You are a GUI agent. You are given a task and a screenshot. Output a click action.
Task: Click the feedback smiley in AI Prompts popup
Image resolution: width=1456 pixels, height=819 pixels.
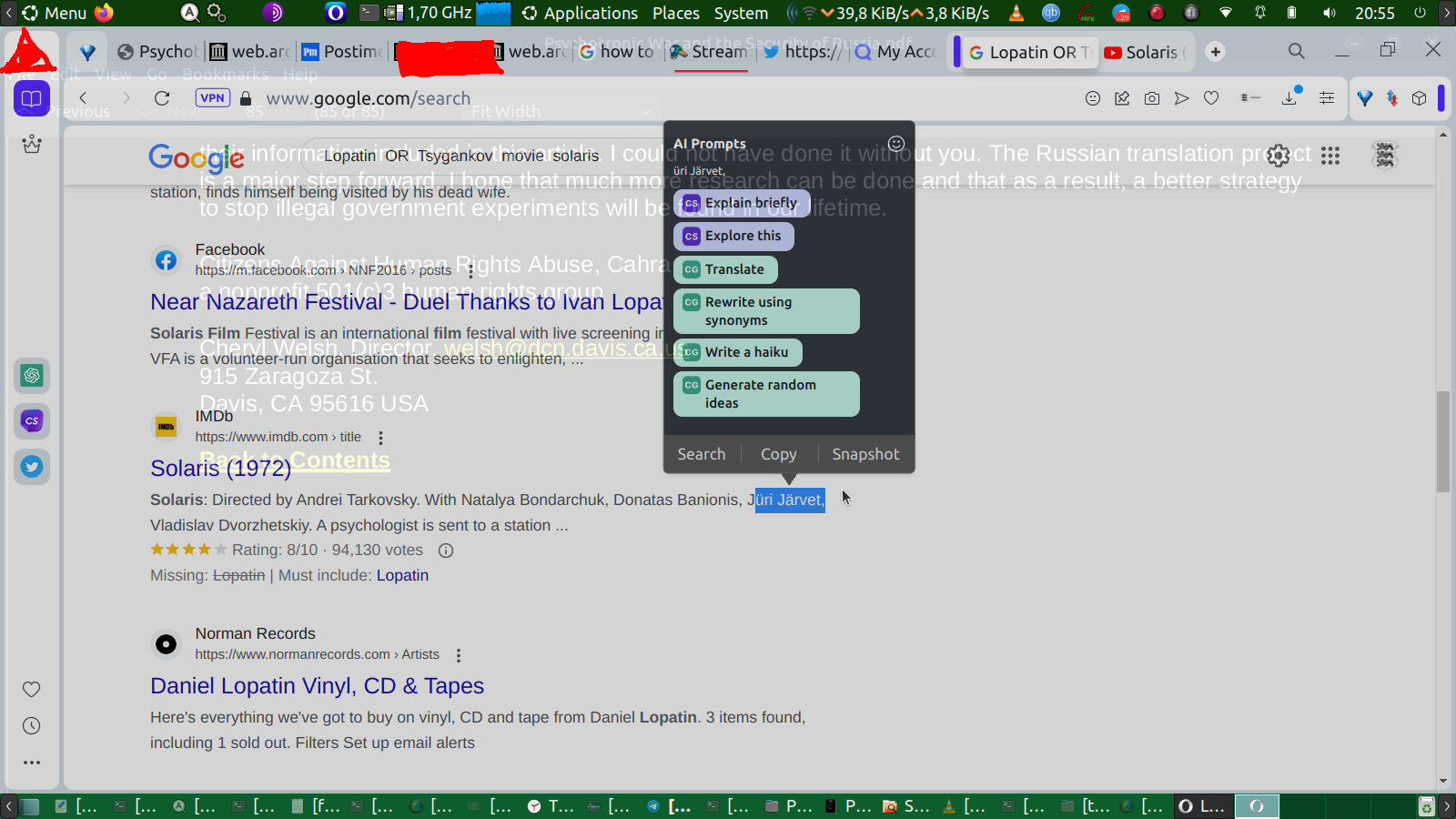click(x=896, y=144)
